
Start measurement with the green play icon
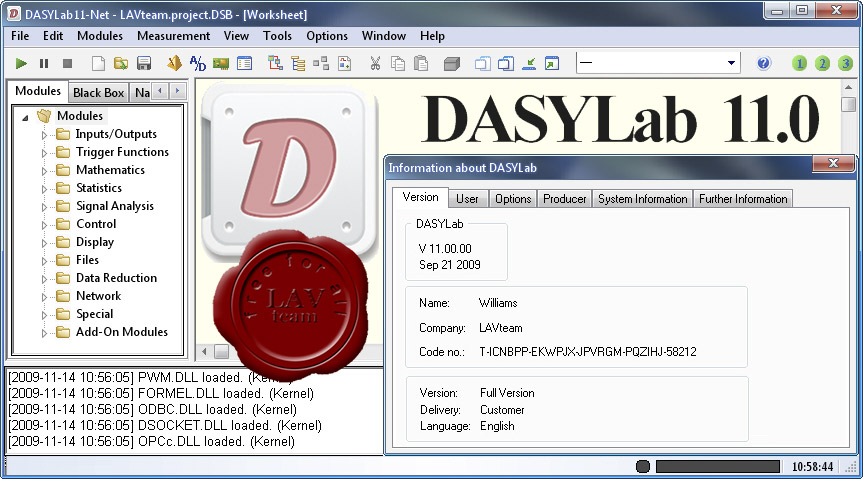(21, 64)
